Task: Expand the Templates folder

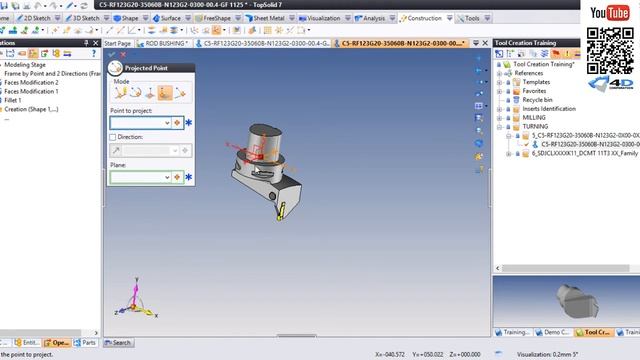Action: pyautogui.click(x=499, y=82)
